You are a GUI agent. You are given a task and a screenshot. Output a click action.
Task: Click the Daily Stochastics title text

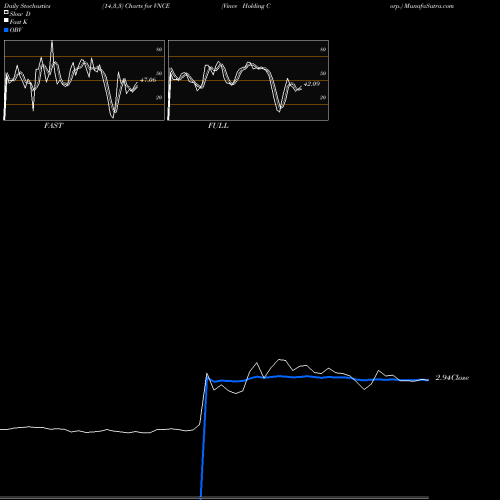27,6
